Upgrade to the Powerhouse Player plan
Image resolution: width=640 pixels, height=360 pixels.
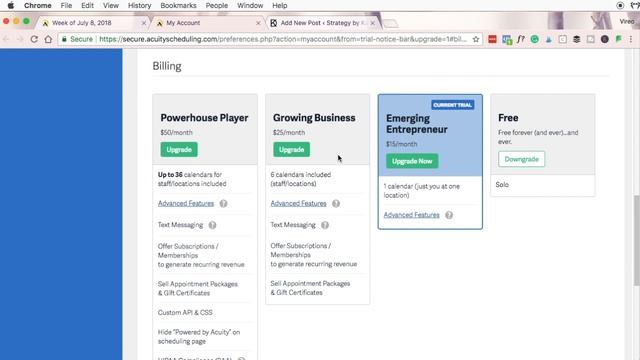(x=179, y=149)
